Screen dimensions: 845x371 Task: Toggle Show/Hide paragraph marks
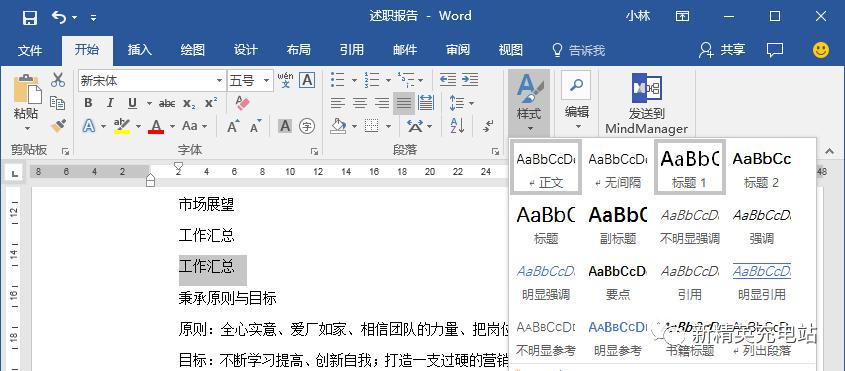pyautogui.click(x=488, y=126)
